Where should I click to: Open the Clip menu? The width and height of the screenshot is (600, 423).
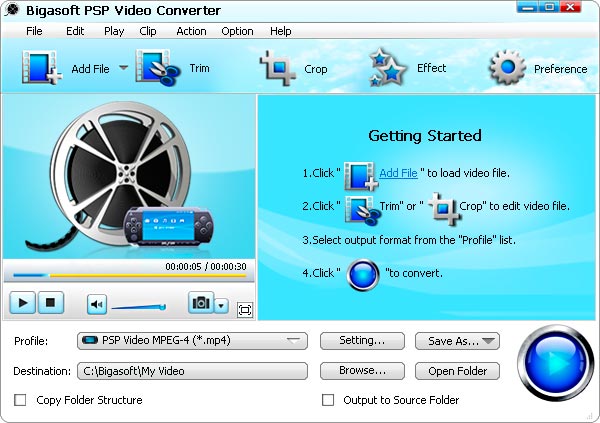pos(148,31)
